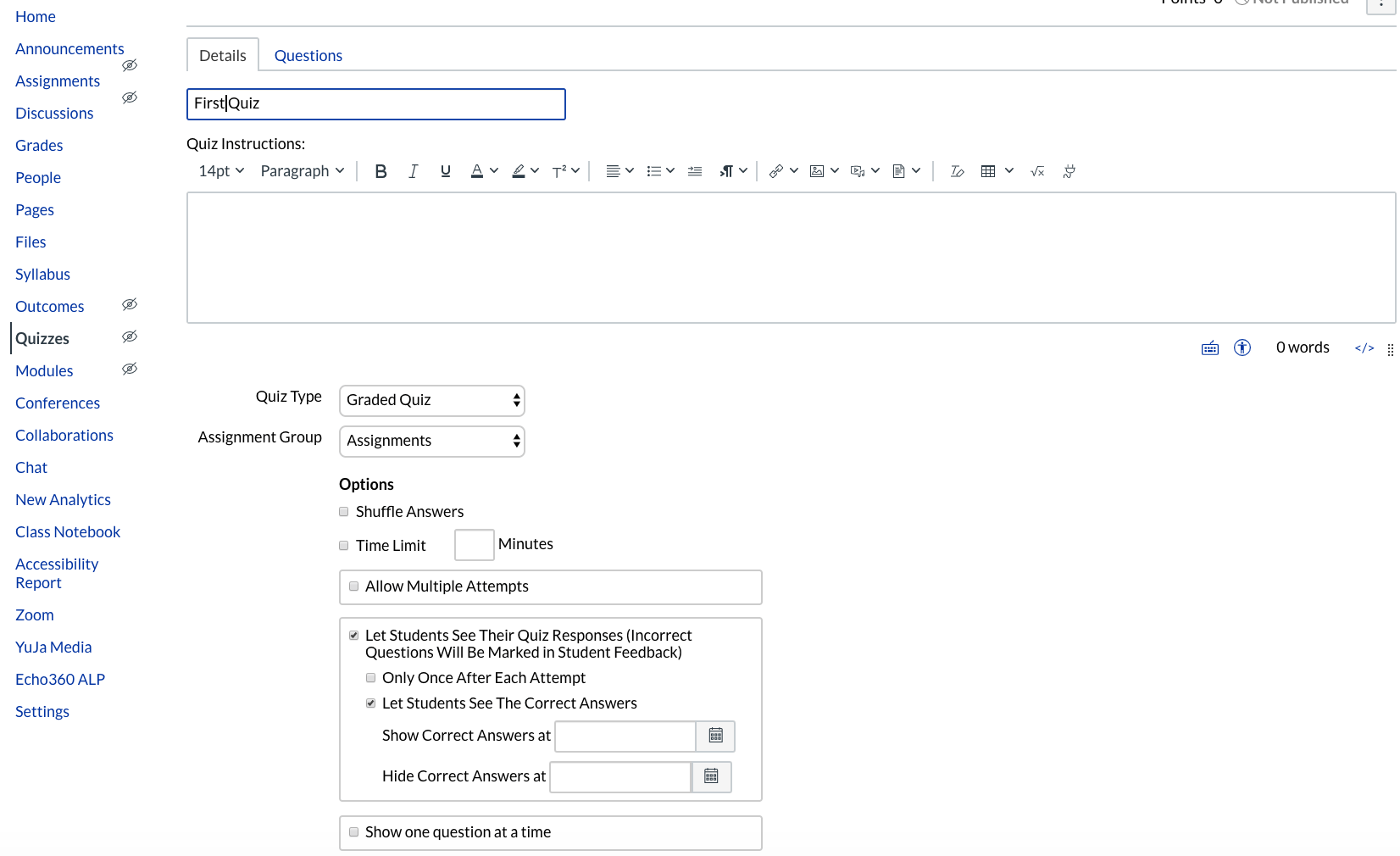The width and height of the screenshot is (1400, 856).
Task: Open the Assignment Group dropdown
Action: [x=431, y=441]
